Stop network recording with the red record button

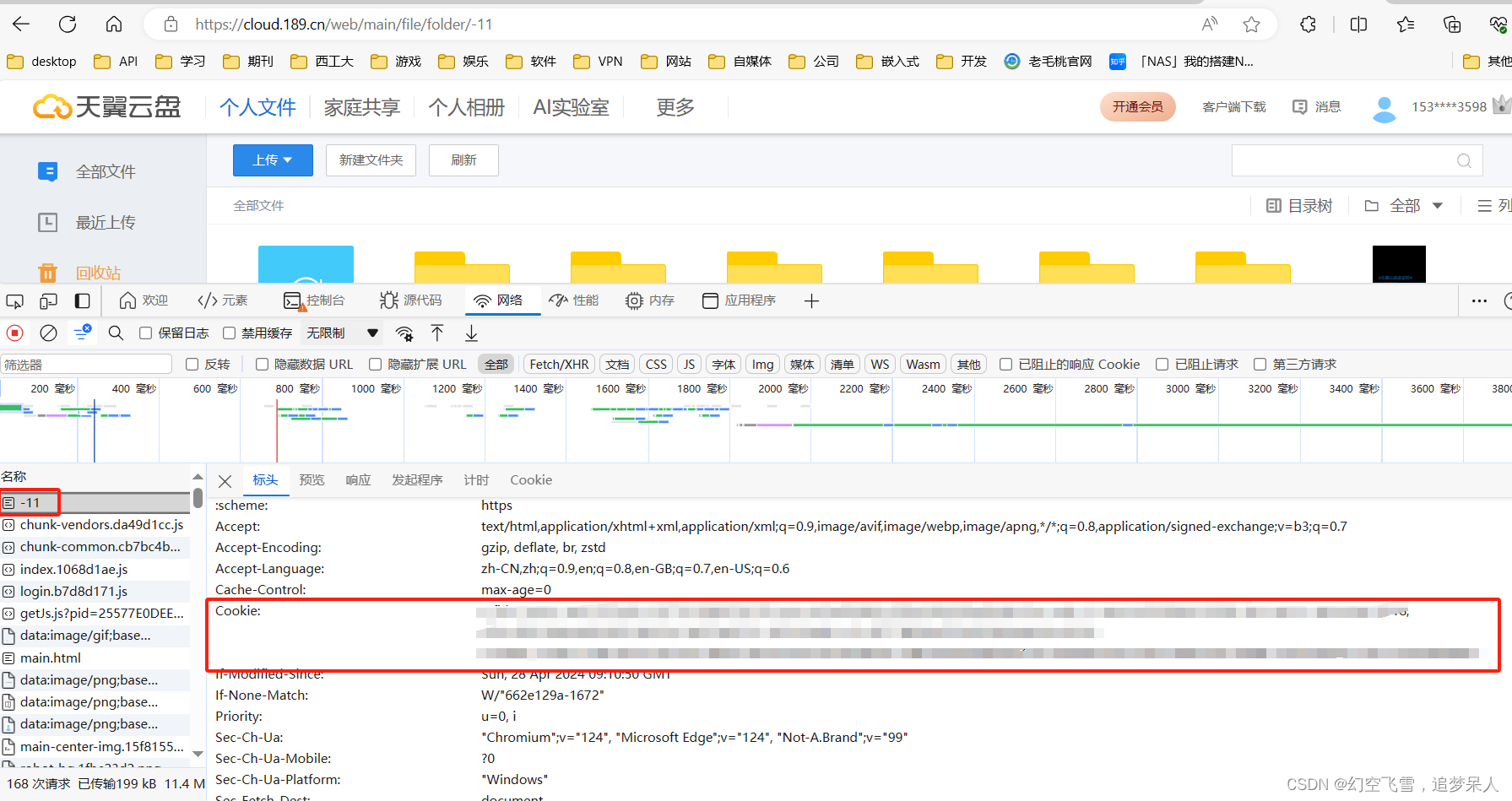click(x=14, y=333)
